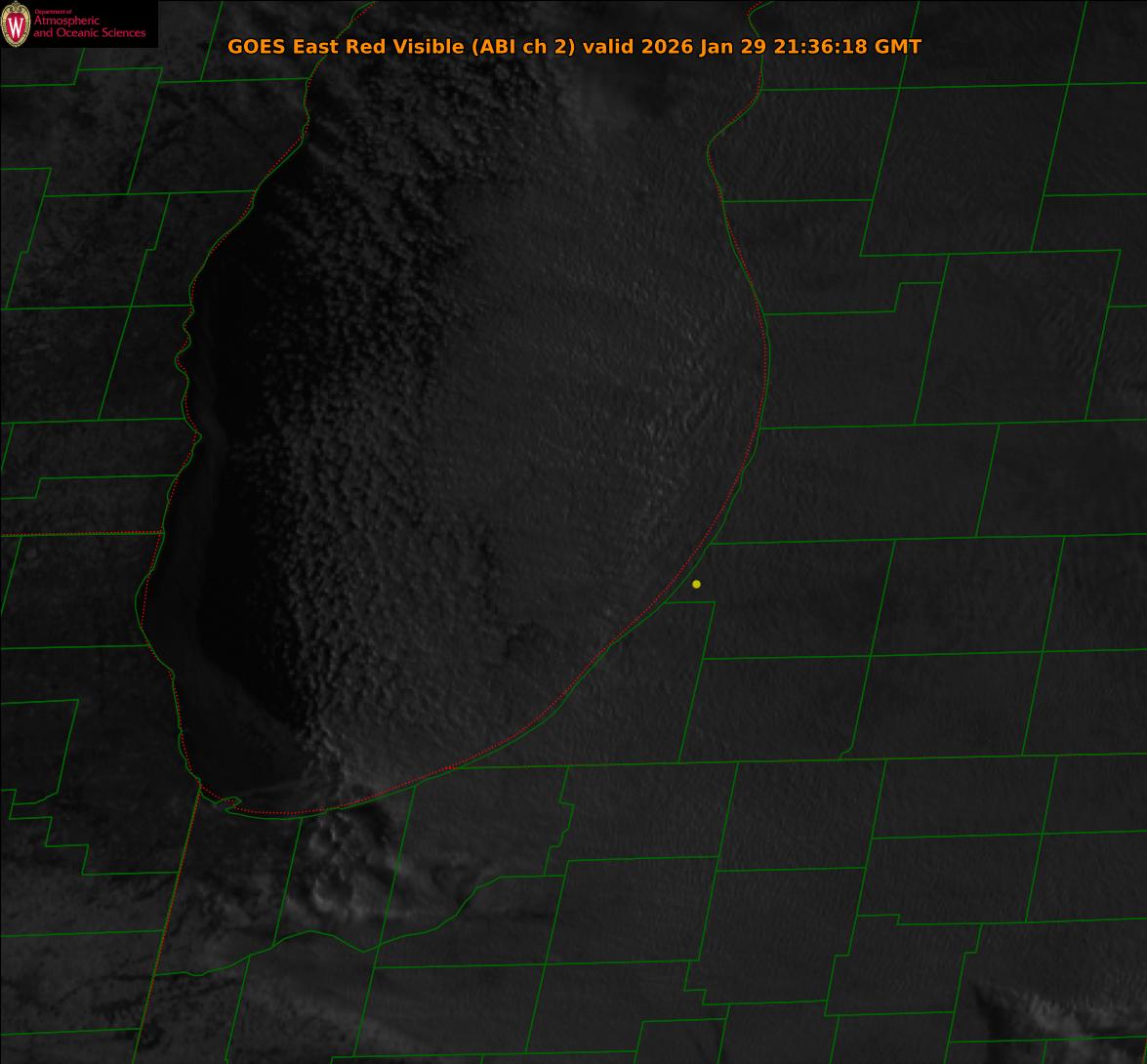Click the small harbor inlet on the southern shore
1147x1064 pixels.
point(230,803)
